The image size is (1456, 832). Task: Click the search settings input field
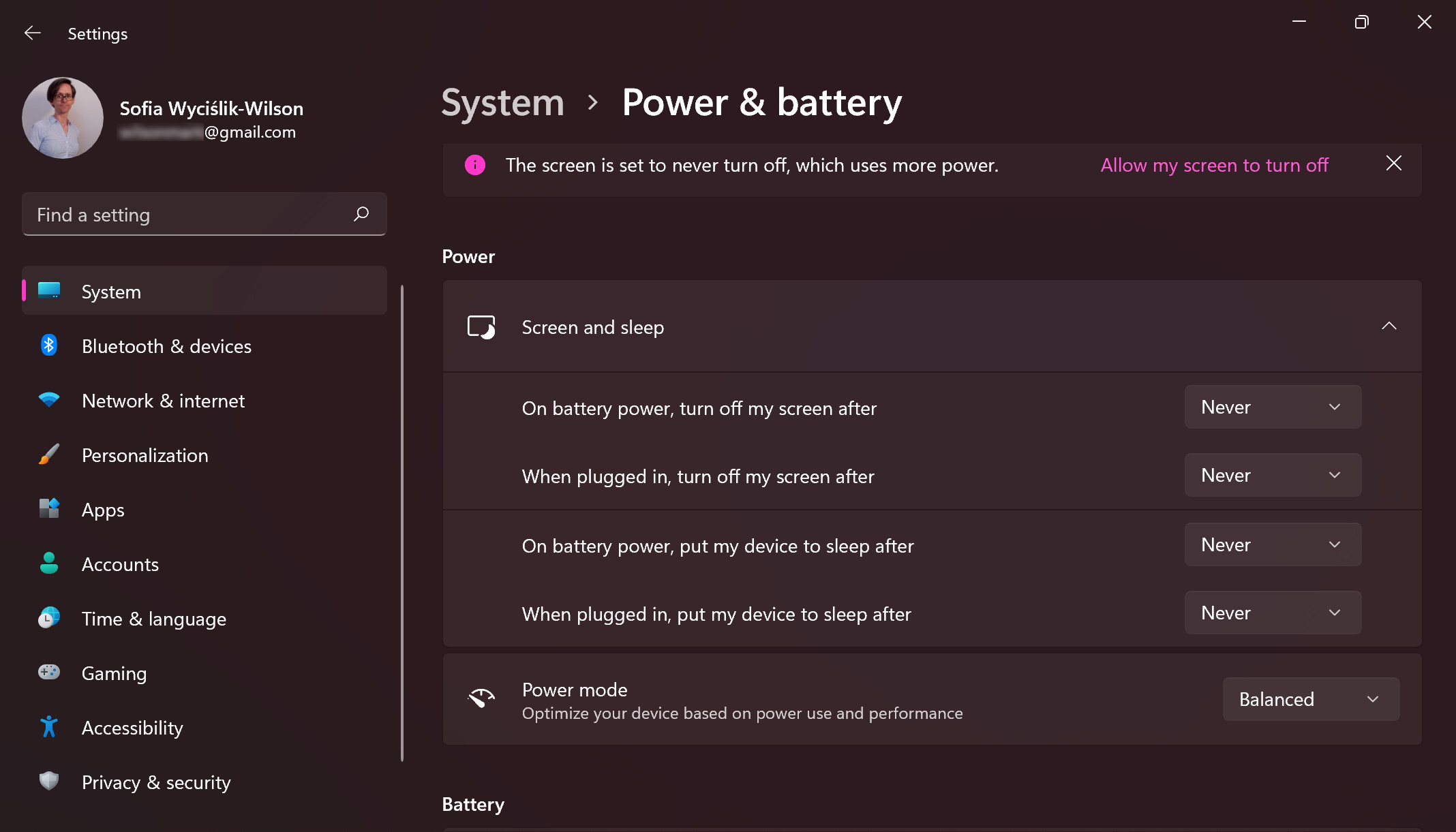coord(204,215)
